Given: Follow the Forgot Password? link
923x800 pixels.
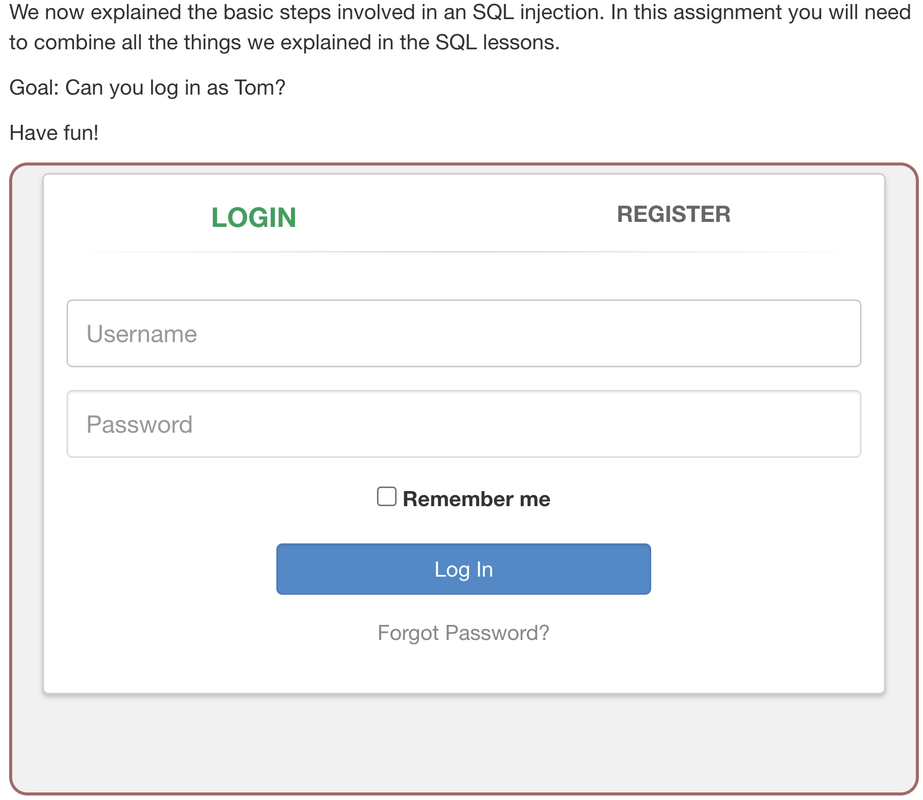Looking at the screenshot, I should (463, 633).
